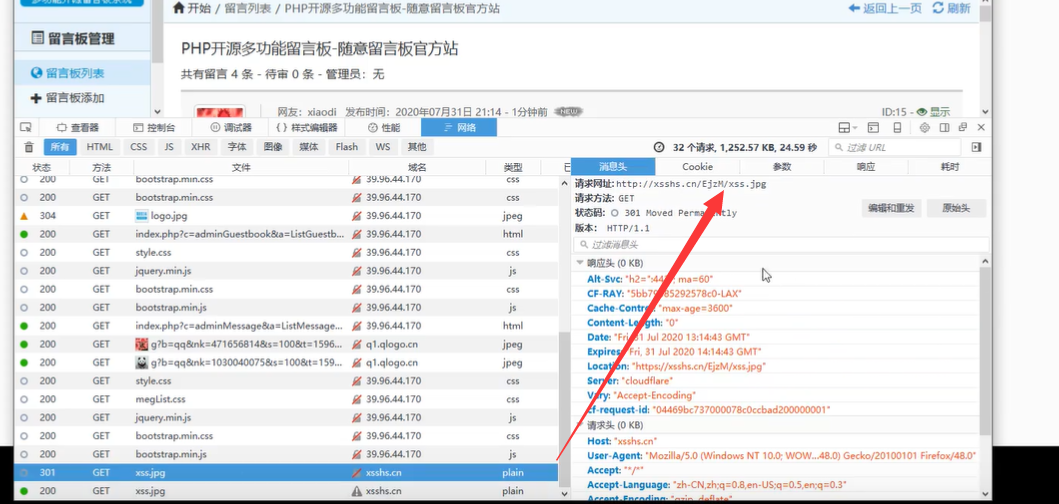Pick an element with the inspector picker icon

pyautogui.click(x=26, y=128)
